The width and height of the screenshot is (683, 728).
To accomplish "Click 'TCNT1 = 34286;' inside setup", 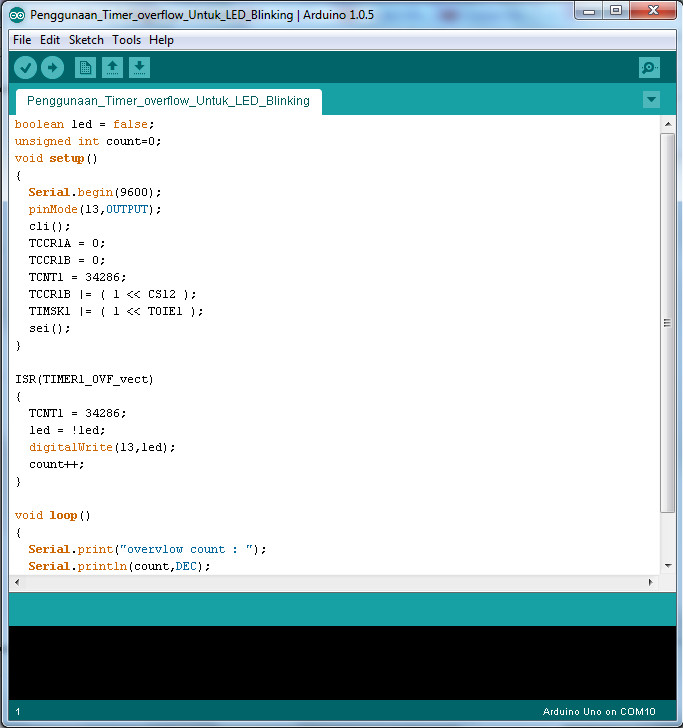I will pyautogui.click(x=77, y=277).
